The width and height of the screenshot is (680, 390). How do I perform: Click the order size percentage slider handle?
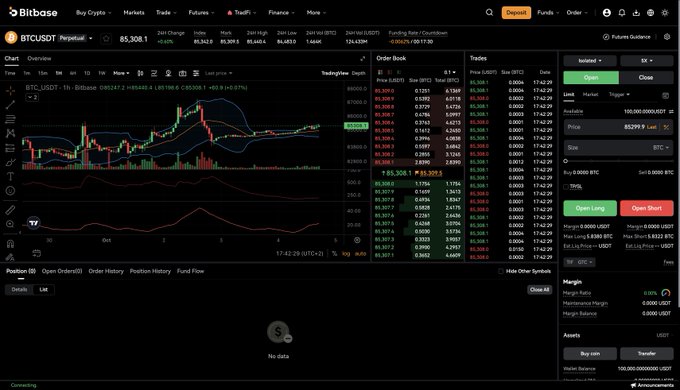click(566, 161)
